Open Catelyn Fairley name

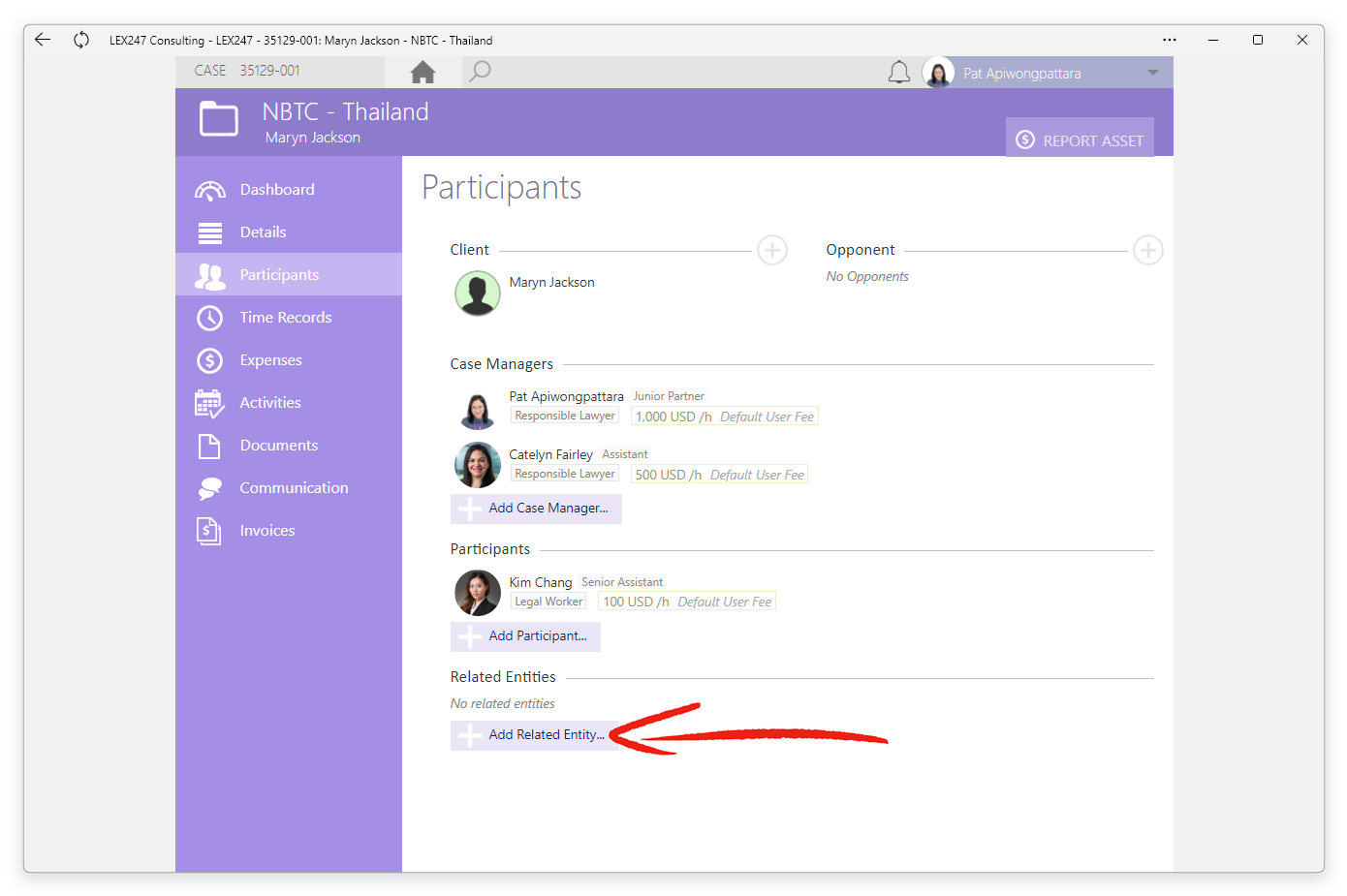(x=551, y=454)
